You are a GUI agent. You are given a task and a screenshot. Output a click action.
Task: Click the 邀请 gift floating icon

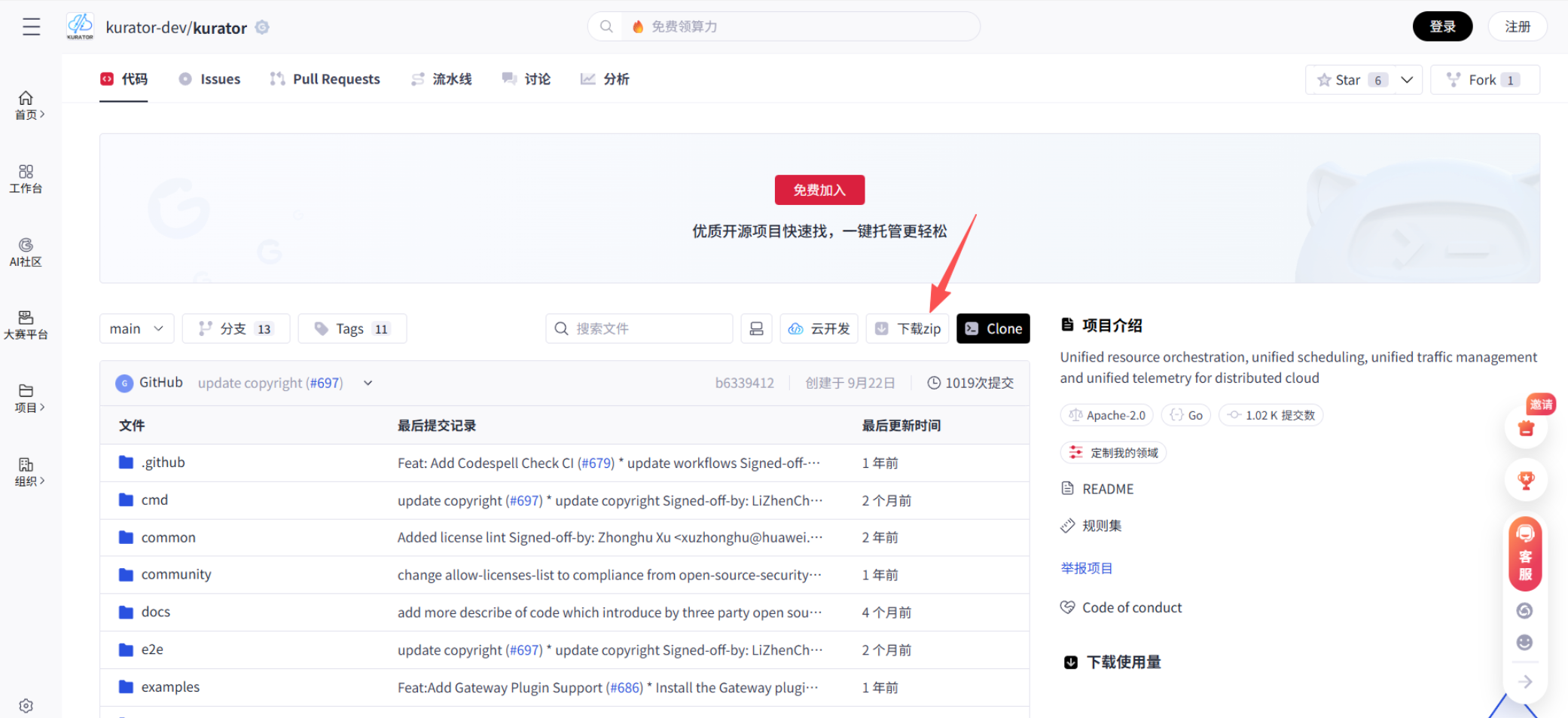(1527, 426)
